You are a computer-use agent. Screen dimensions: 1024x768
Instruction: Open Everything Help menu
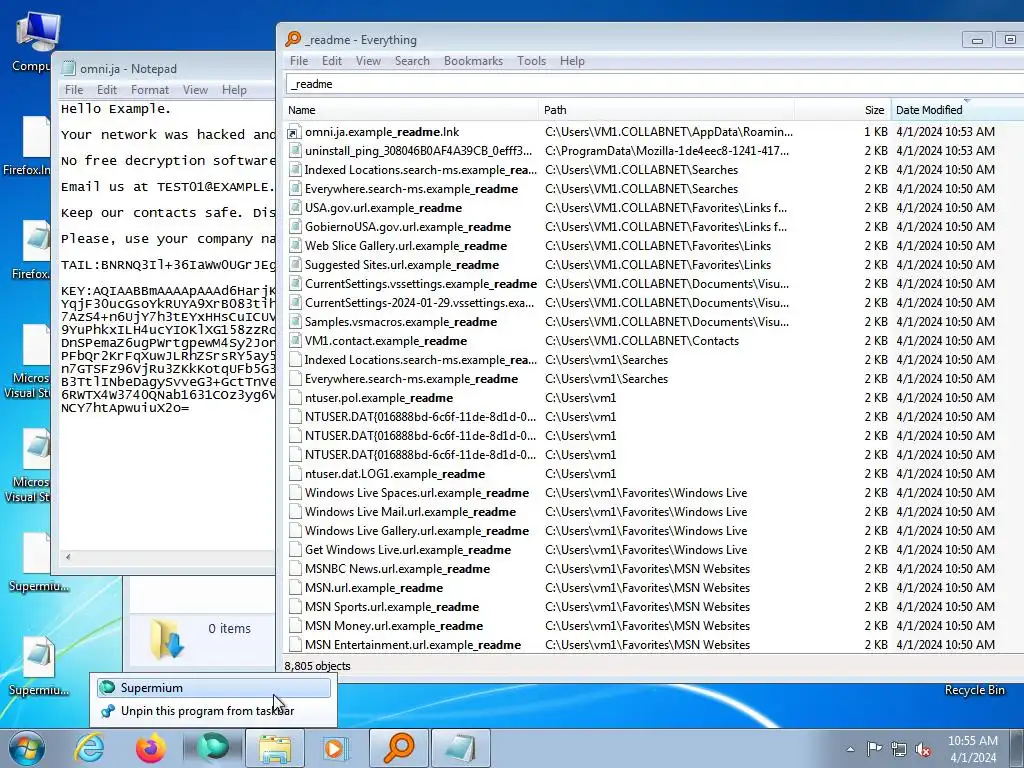(x=572, y=61)
